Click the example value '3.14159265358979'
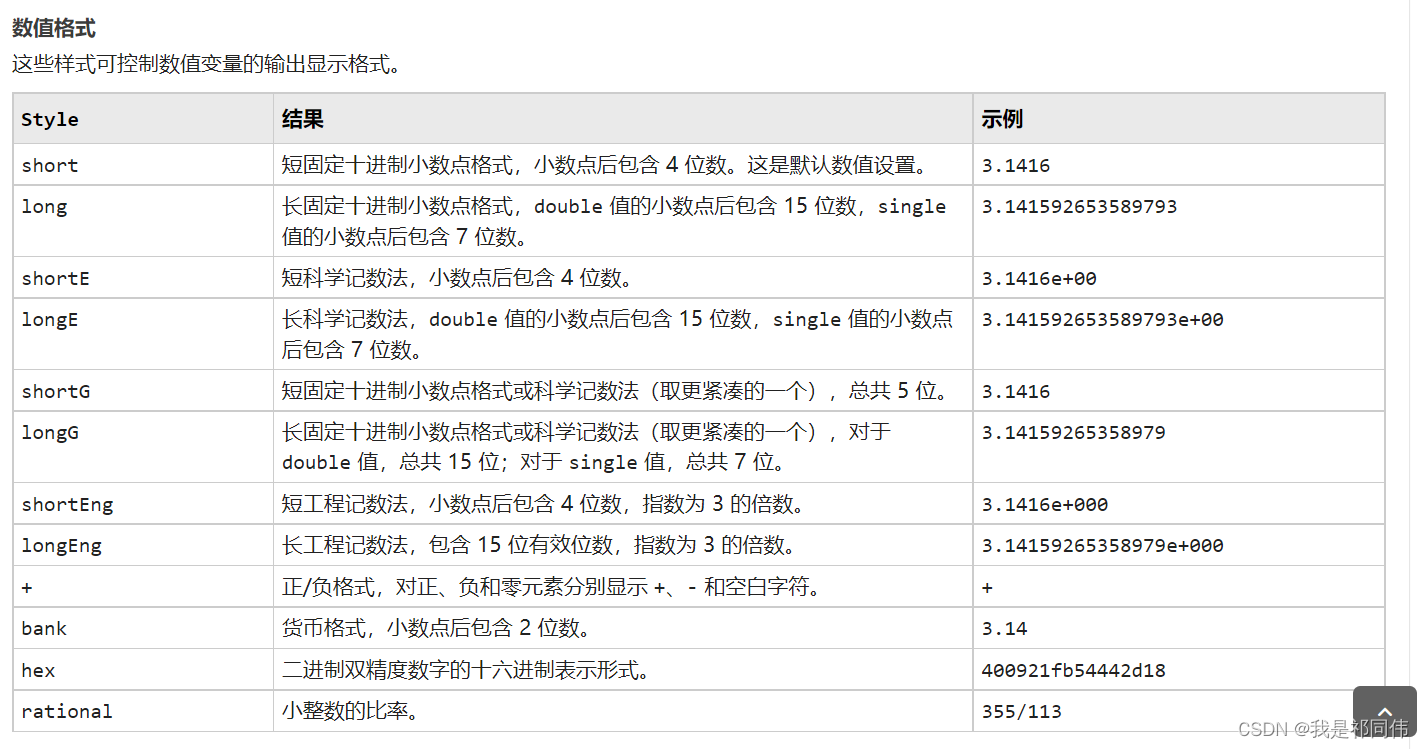 1073,432
